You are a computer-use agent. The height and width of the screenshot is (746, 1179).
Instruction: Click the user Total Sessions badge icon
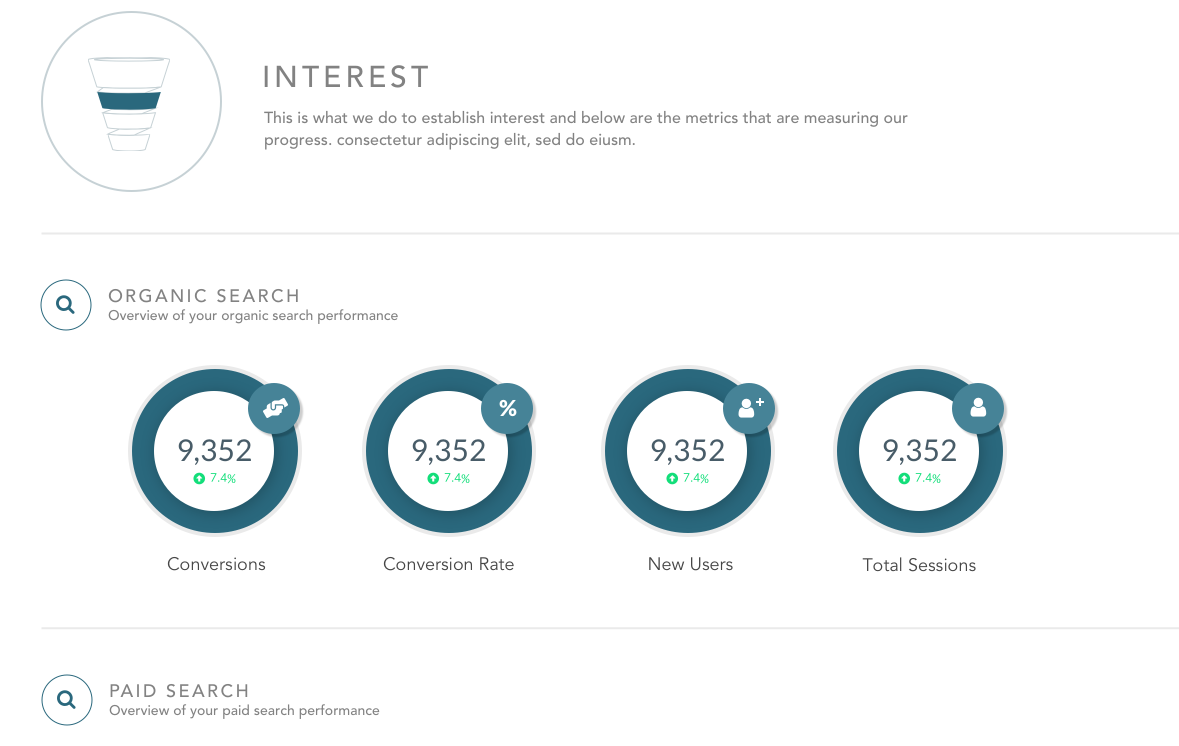(978, 408)
